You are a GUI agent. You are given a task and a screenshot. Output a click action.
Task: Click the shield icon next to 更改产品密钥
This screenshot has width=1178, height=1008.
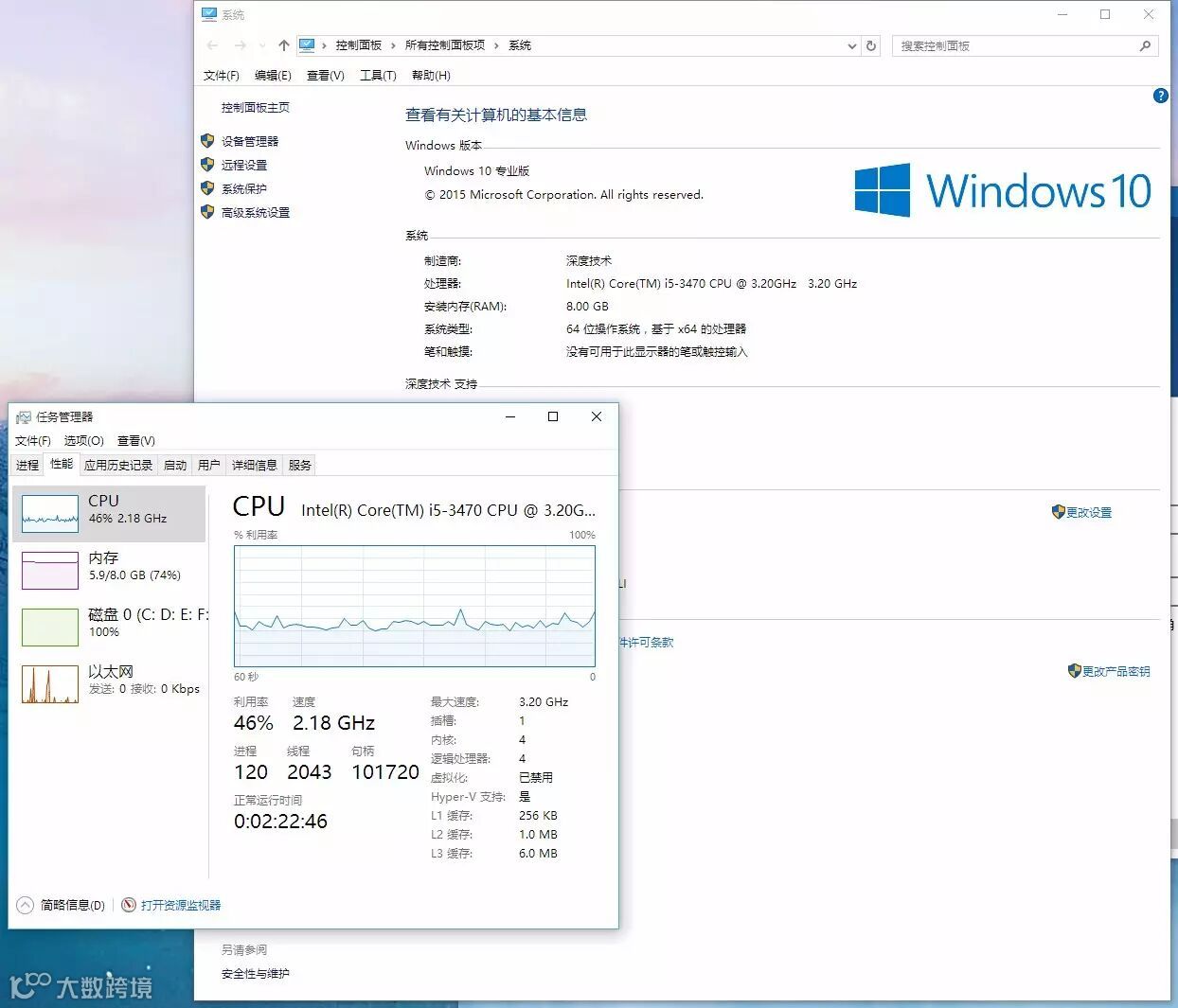click(1074, 670)
